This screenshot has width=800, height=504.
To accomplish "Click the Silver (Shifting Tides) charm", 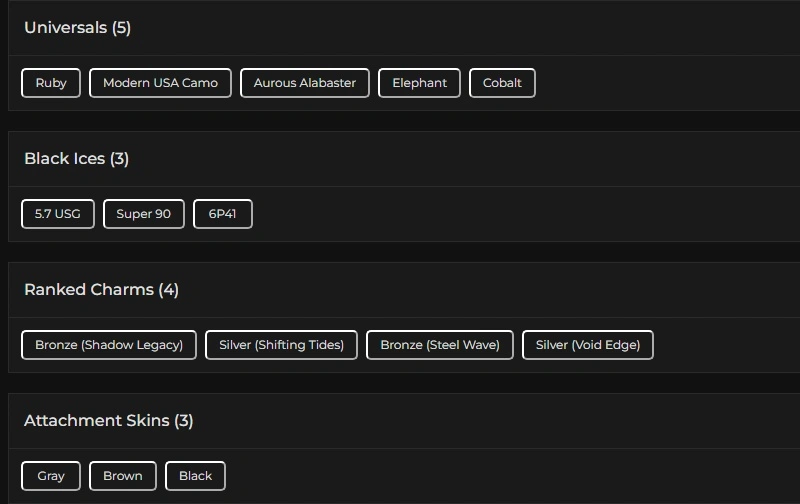I will coord(281,345).
